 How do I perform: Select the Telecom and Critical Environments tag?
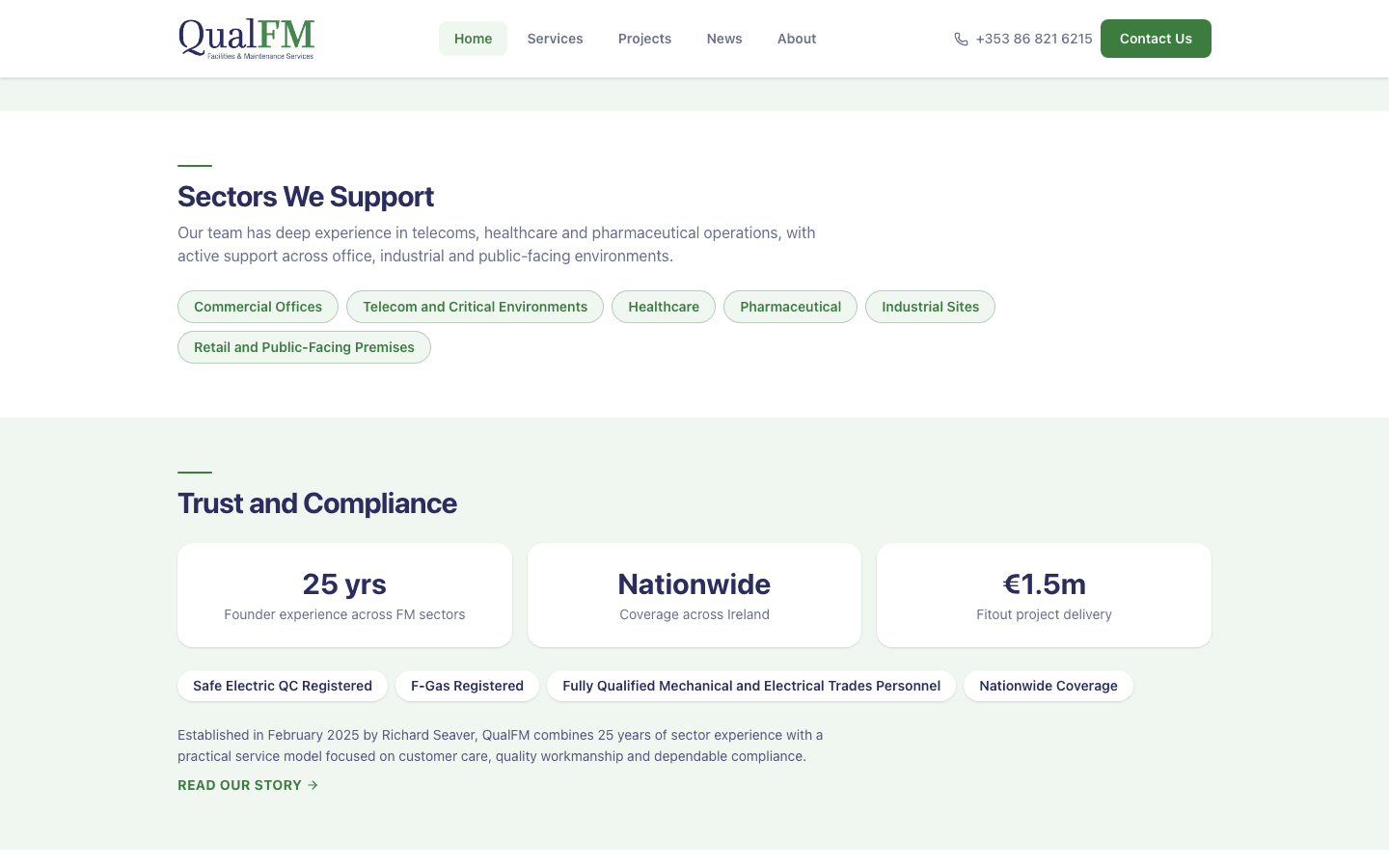(x=475, y=307)
